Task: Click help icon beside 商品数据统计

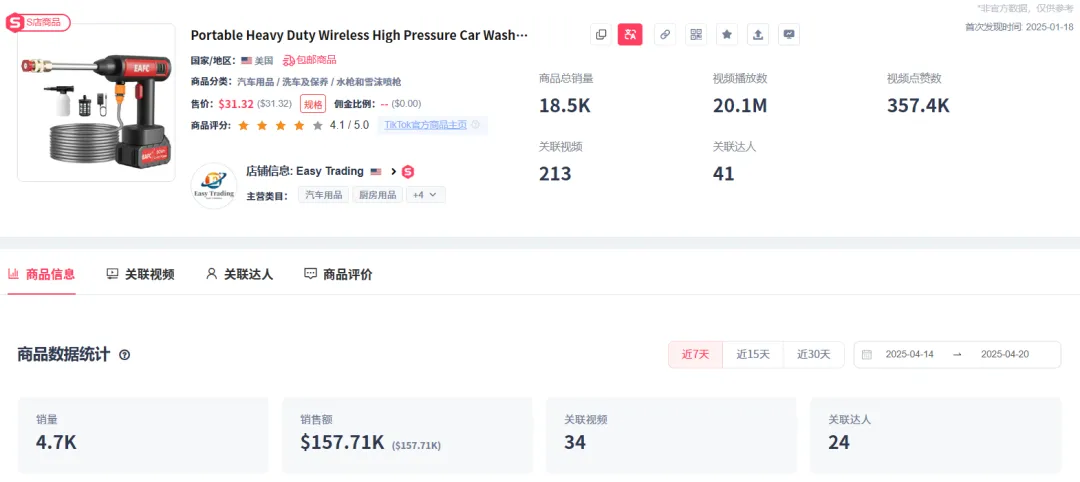Action: point(125,355)
